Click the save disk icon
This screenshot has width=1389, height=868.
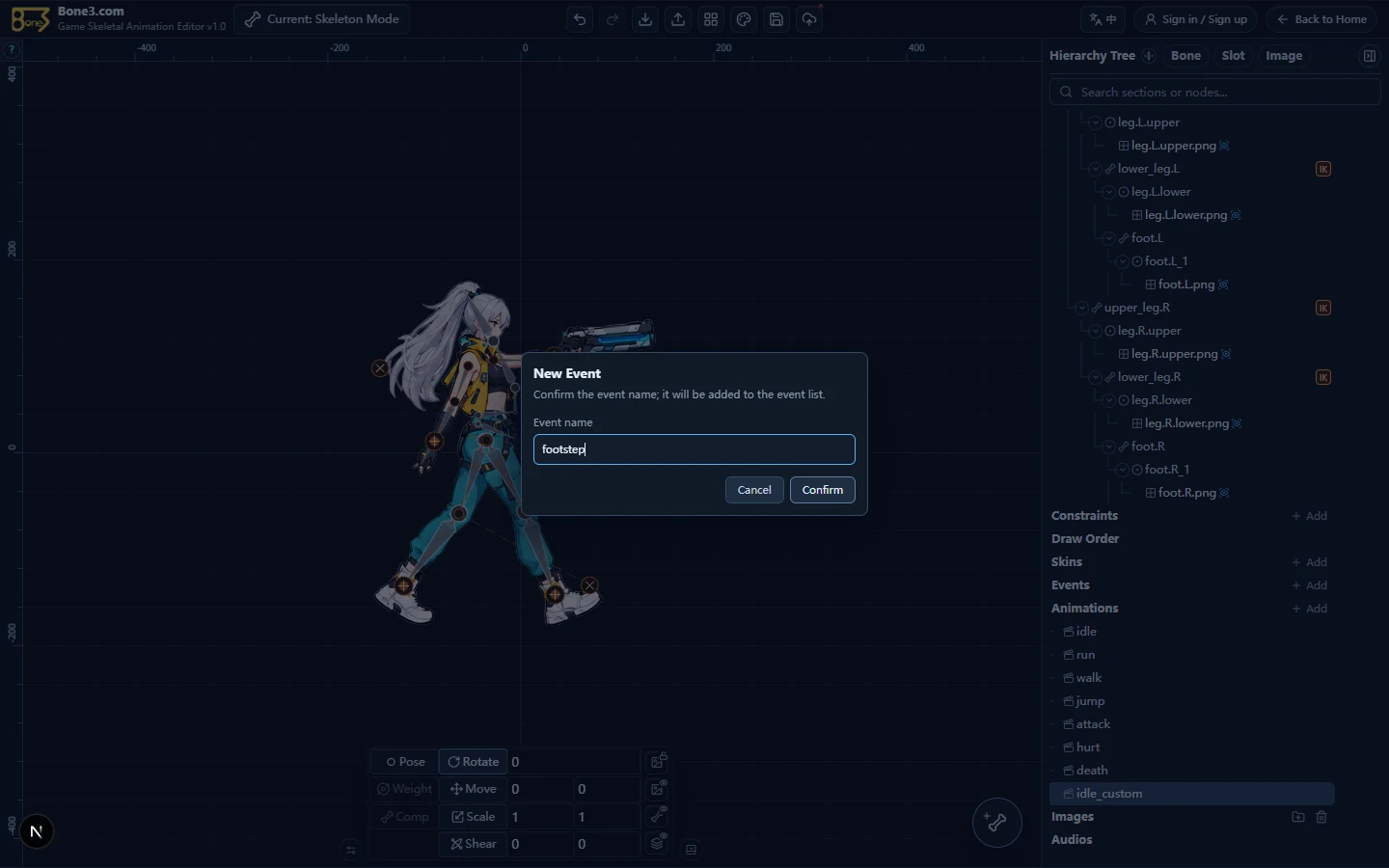(x=776, y=19)
